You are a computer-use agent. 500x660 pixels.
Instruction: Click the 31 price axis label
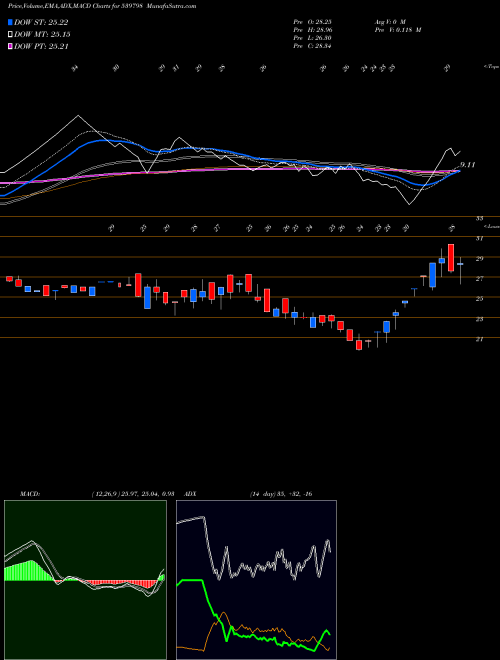(479, 239)
